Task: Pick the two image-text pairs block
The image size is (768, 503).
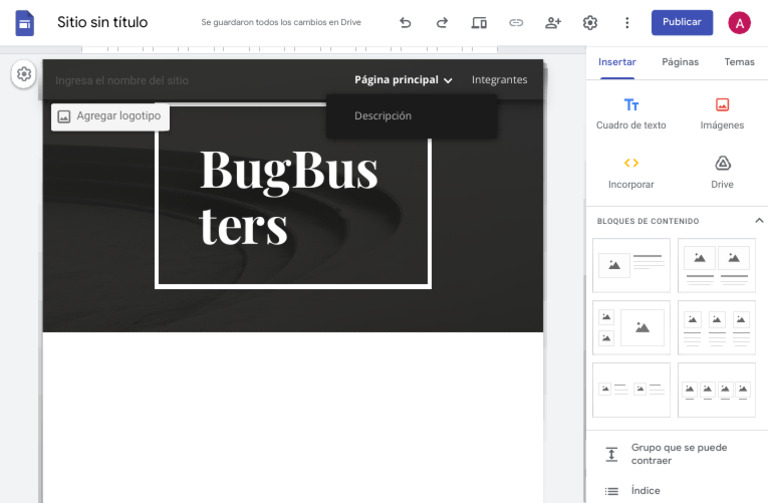Action: click(631, 390)
